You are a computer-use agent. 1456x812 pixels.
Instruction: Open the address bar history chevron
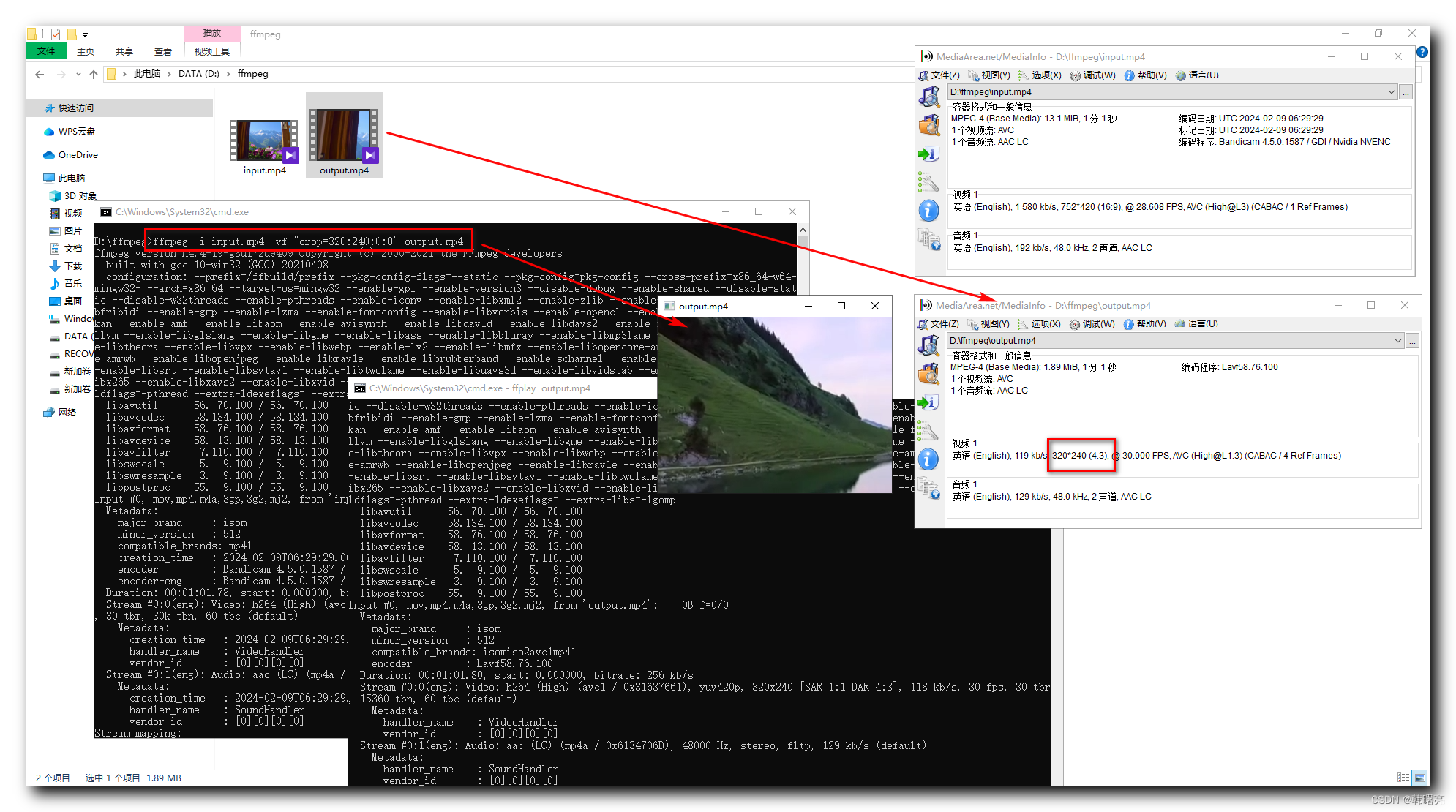(x=78, y=75)
